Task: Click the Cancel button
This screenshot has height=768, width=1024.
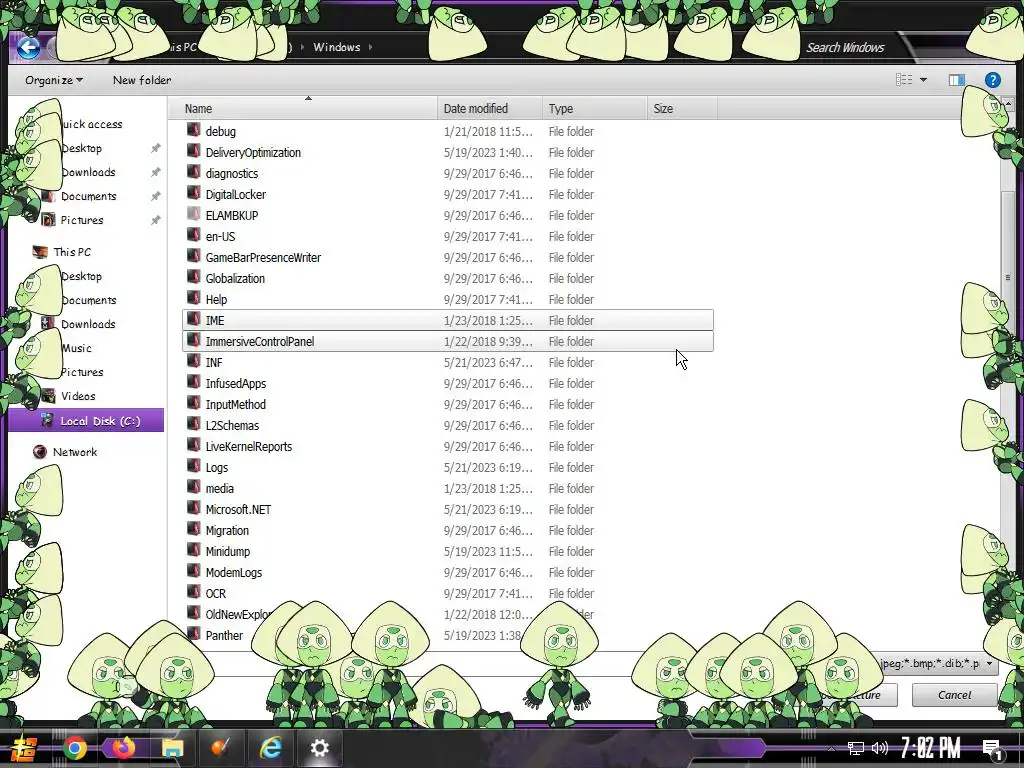Action: pos(954,695)
